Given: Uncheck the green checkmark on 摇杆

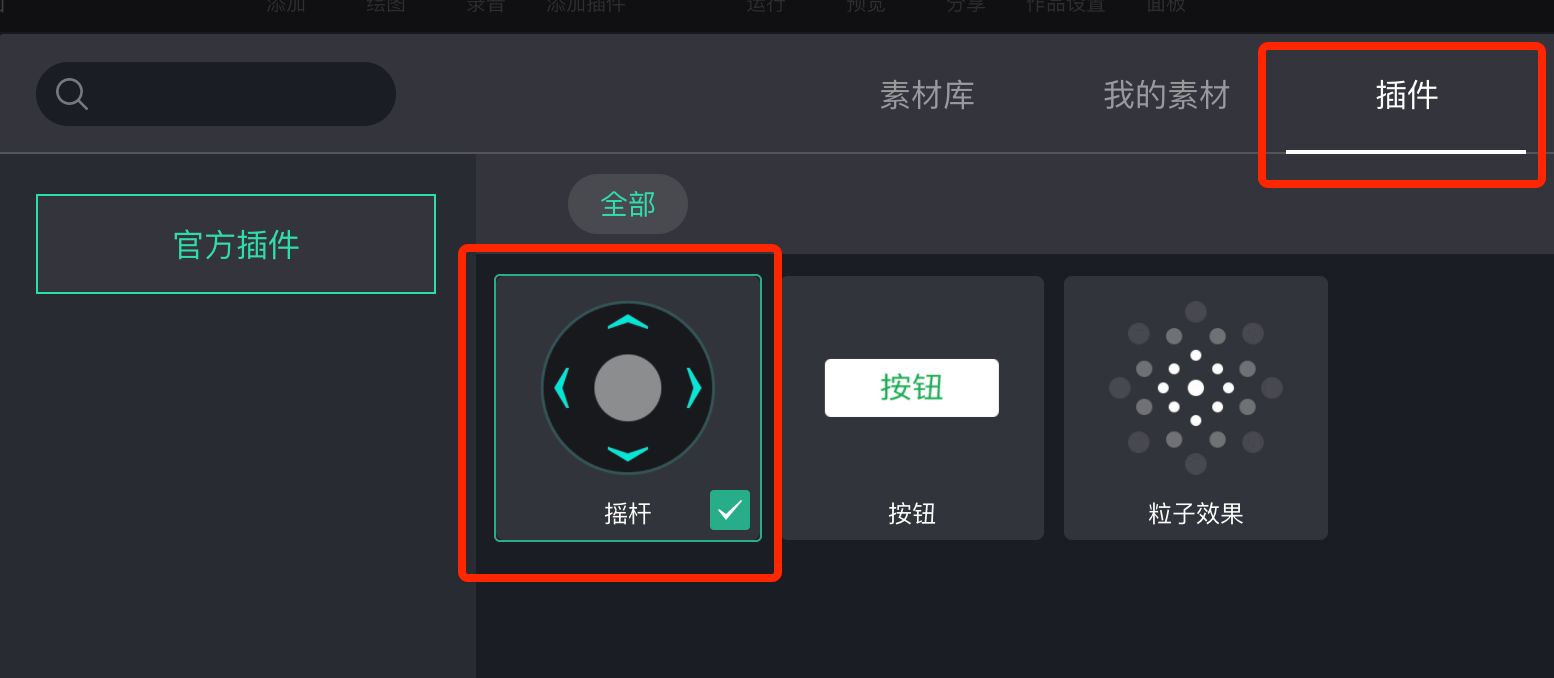Looking at the screenshot, I should click(x=730, y=510).
